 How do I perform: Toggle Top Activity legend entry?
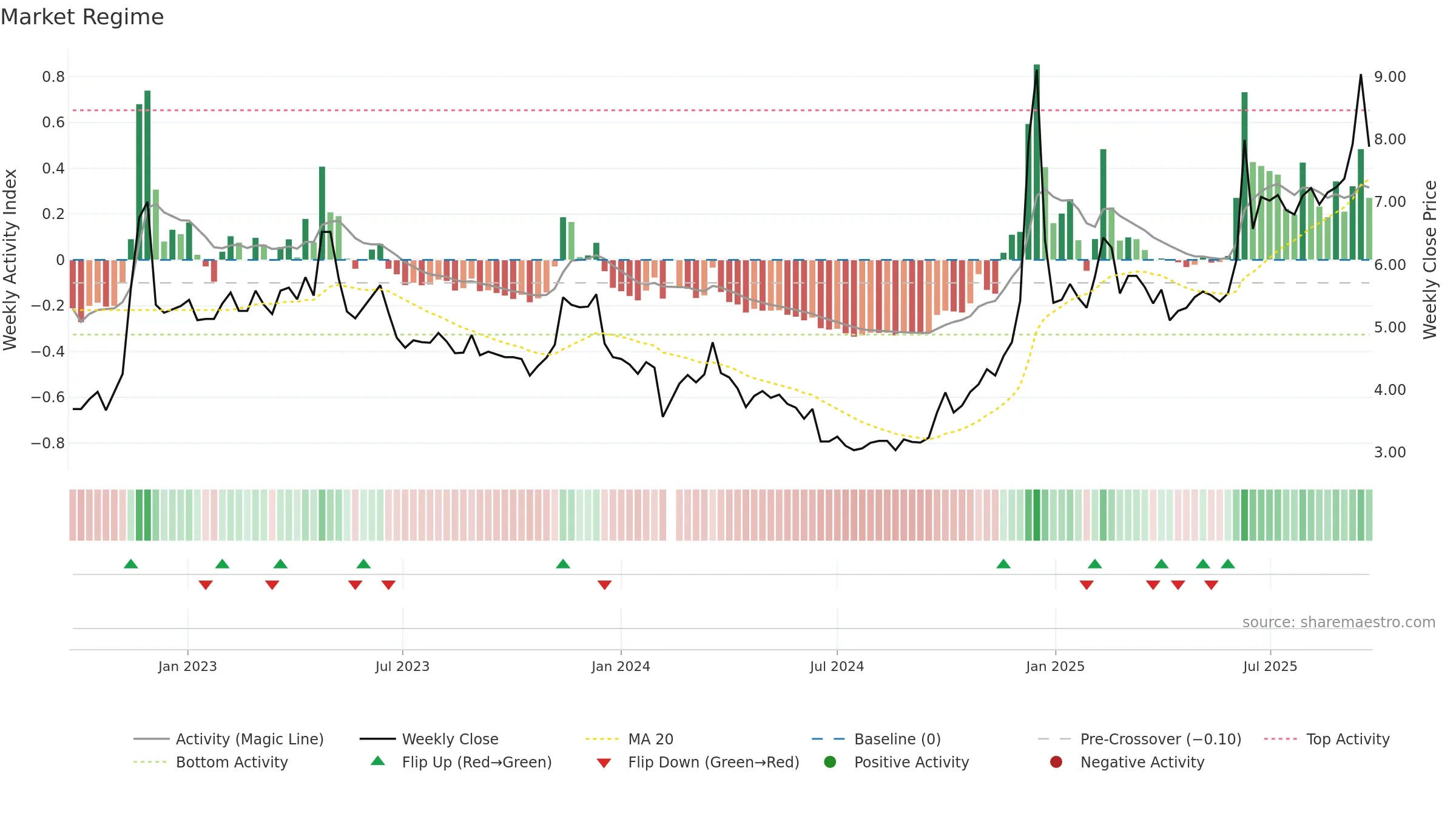[1326, 739]
